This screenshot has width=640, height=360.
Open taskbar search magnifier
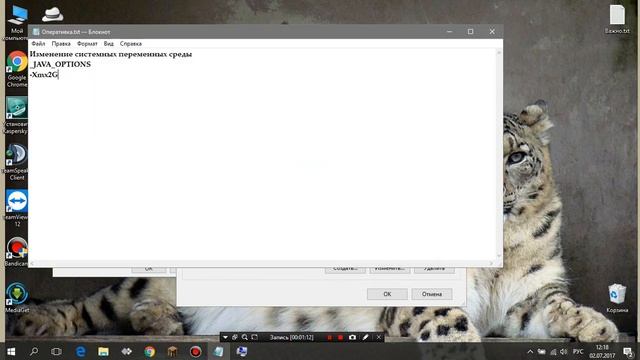[34, 351]
